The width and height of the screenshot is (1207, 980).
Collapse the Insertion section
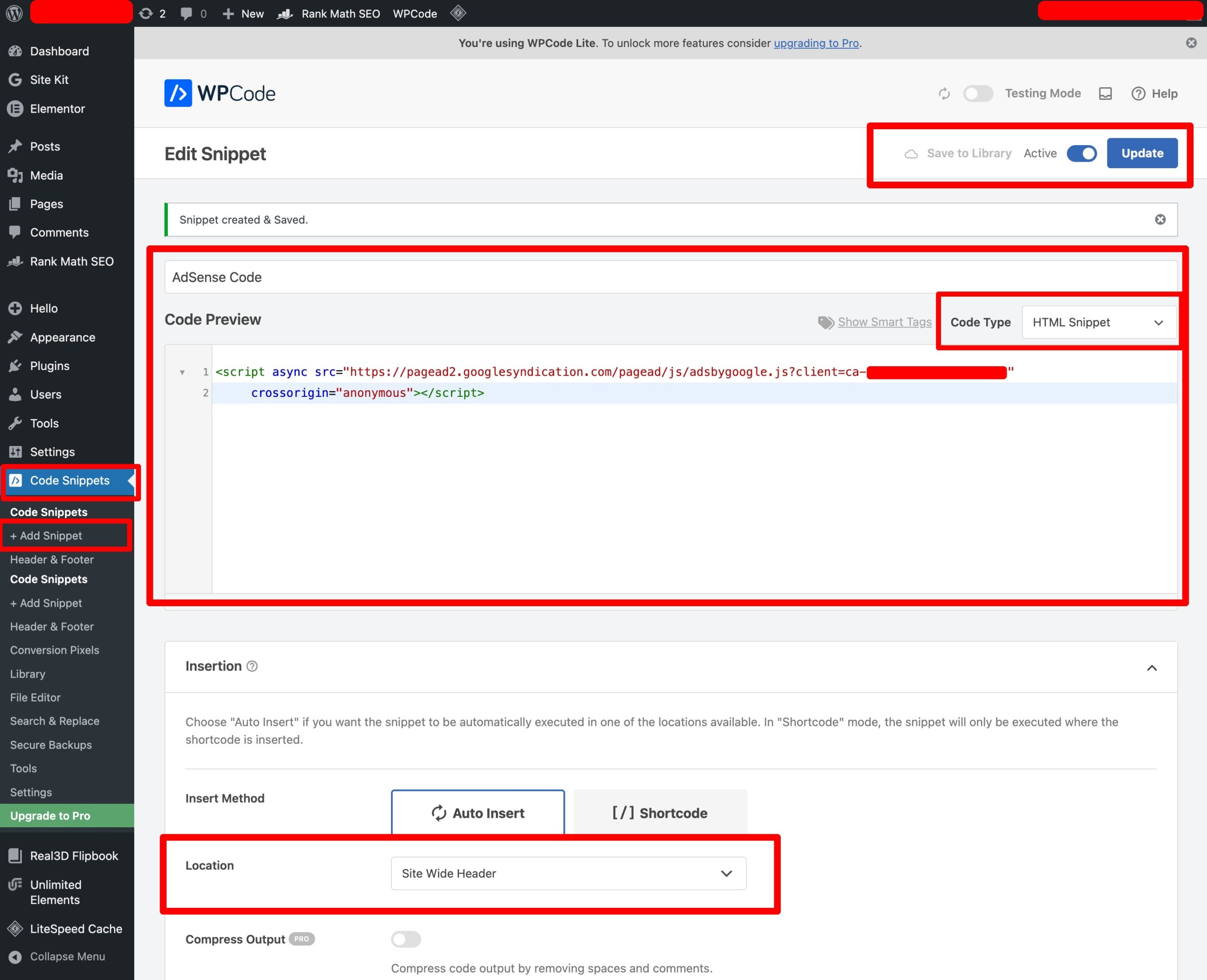[x=1152, y=667]
